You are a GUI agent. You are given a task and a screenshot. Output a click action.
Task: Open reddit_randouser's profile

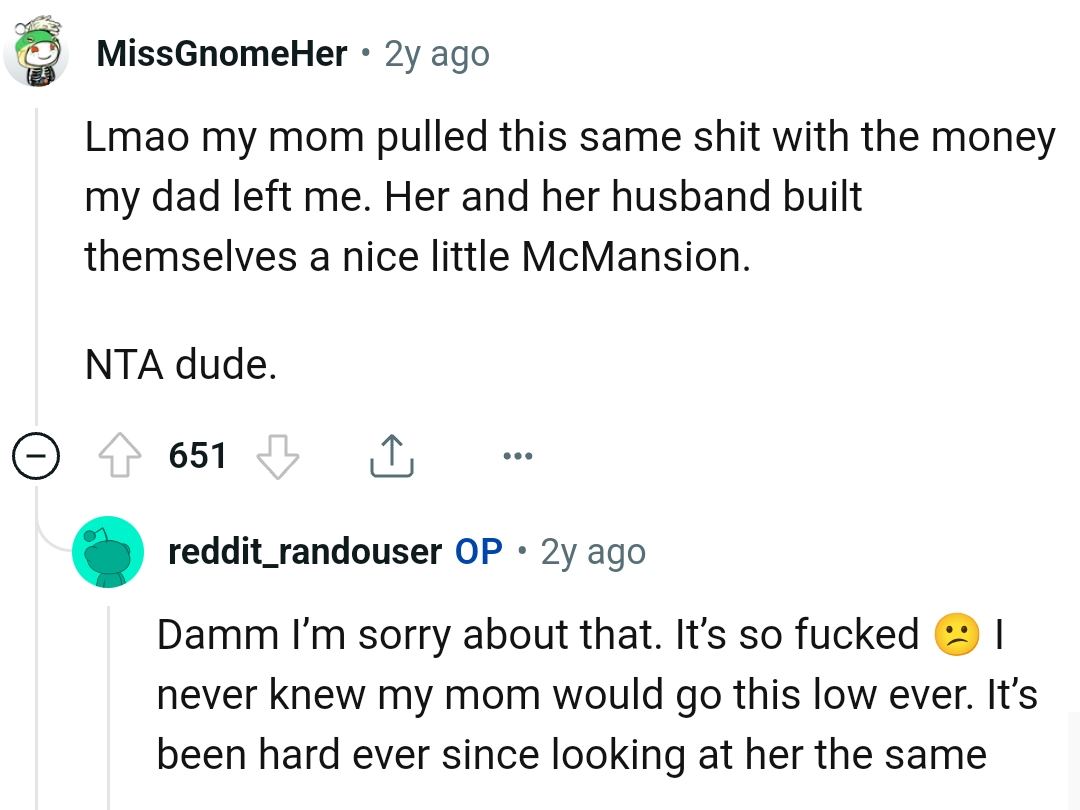pyautogui.click(x=305, y=551)
